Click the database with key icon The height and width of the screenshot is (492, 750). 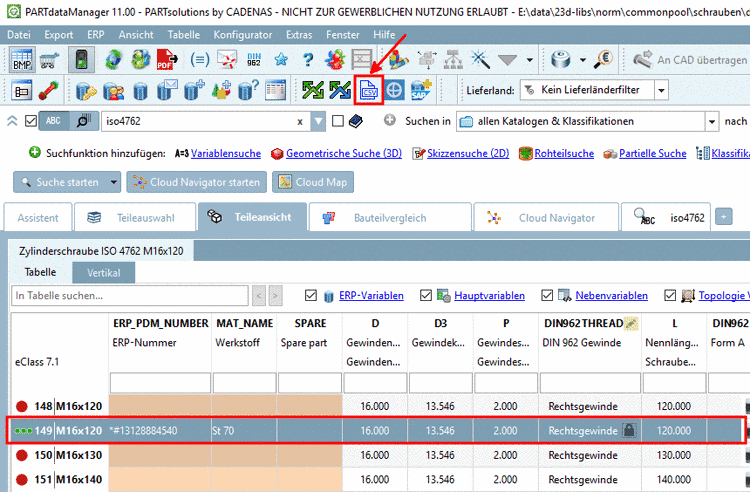pos(86,90)
